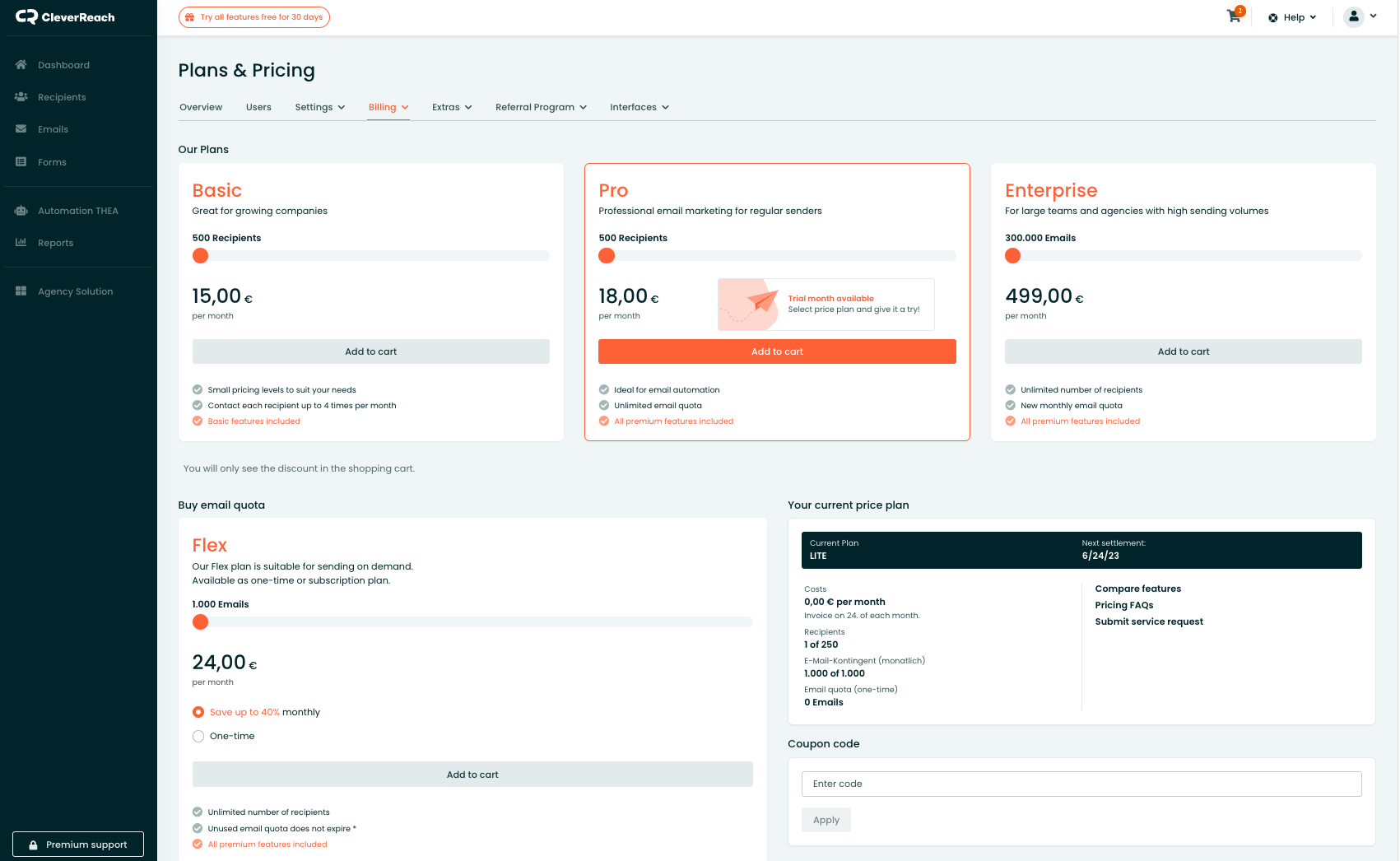
Task: Click the Help lifebuoy icon
Action: tap(1273, 17)
